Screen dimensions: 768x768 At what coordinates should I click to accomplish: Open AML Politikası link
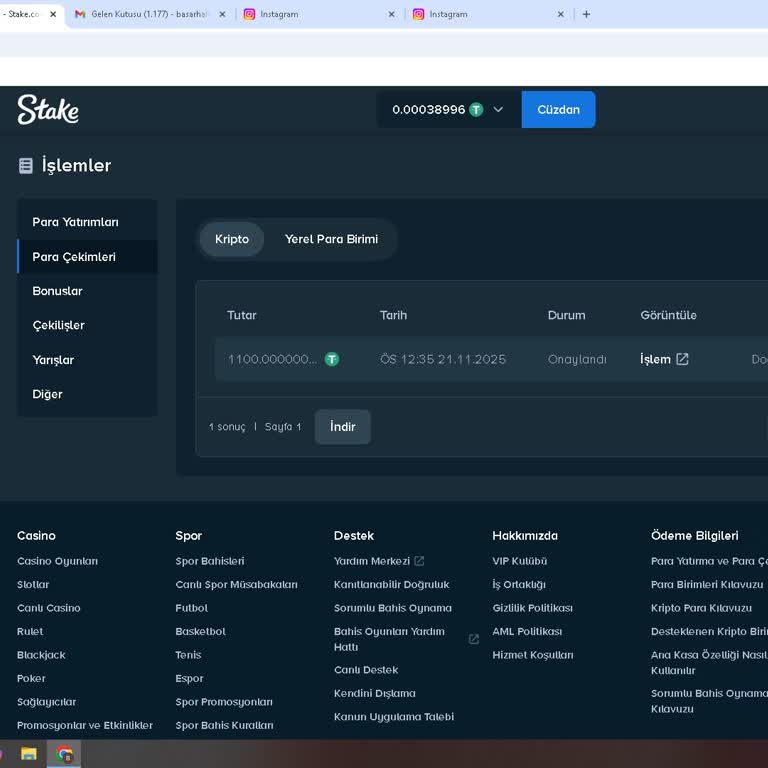(x=527, y=631)
